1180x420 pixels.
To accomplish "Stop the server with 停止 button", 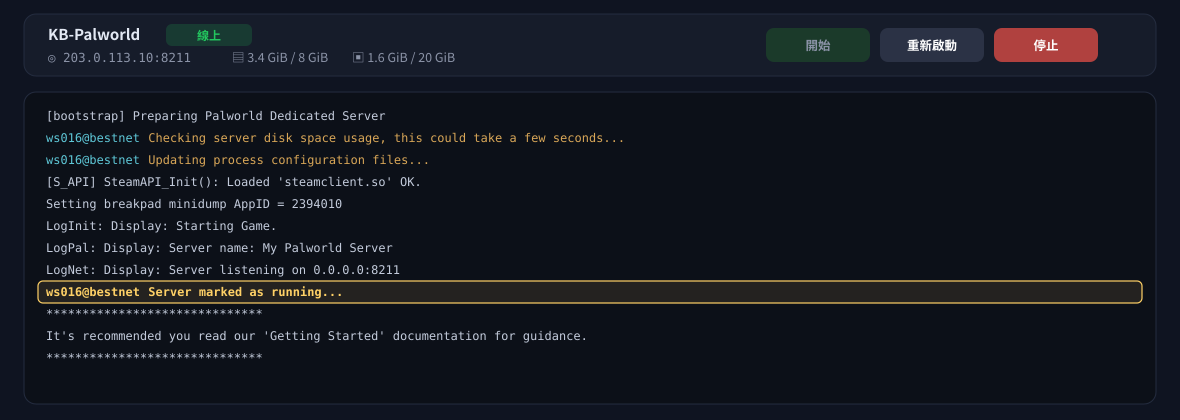I will tap(1045, 45).
